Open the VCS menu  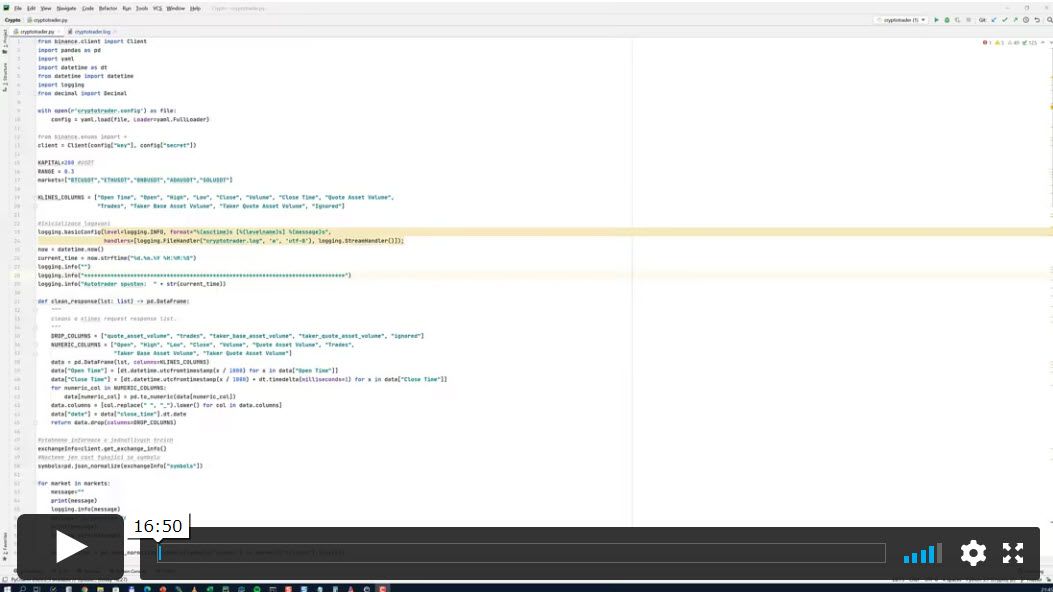(x=157, y=8)
